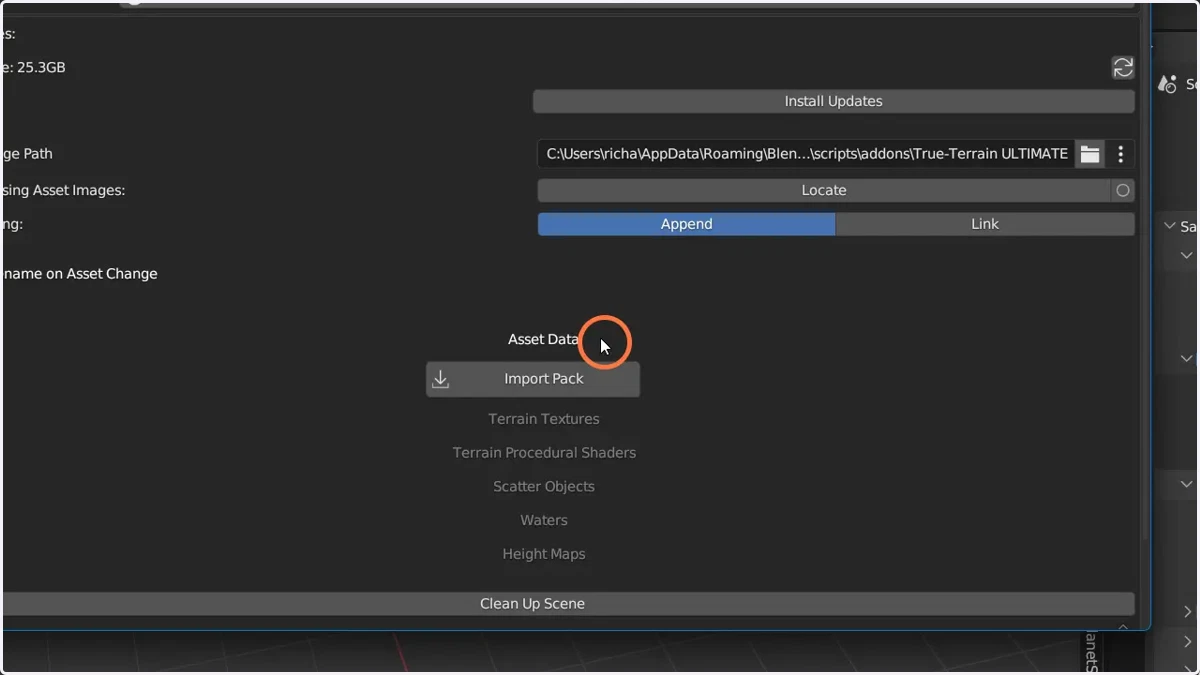This screenshot has width=1200, height=675.
Task: Click the 'name on Asset Change' option label
Action: pos(79,274)
